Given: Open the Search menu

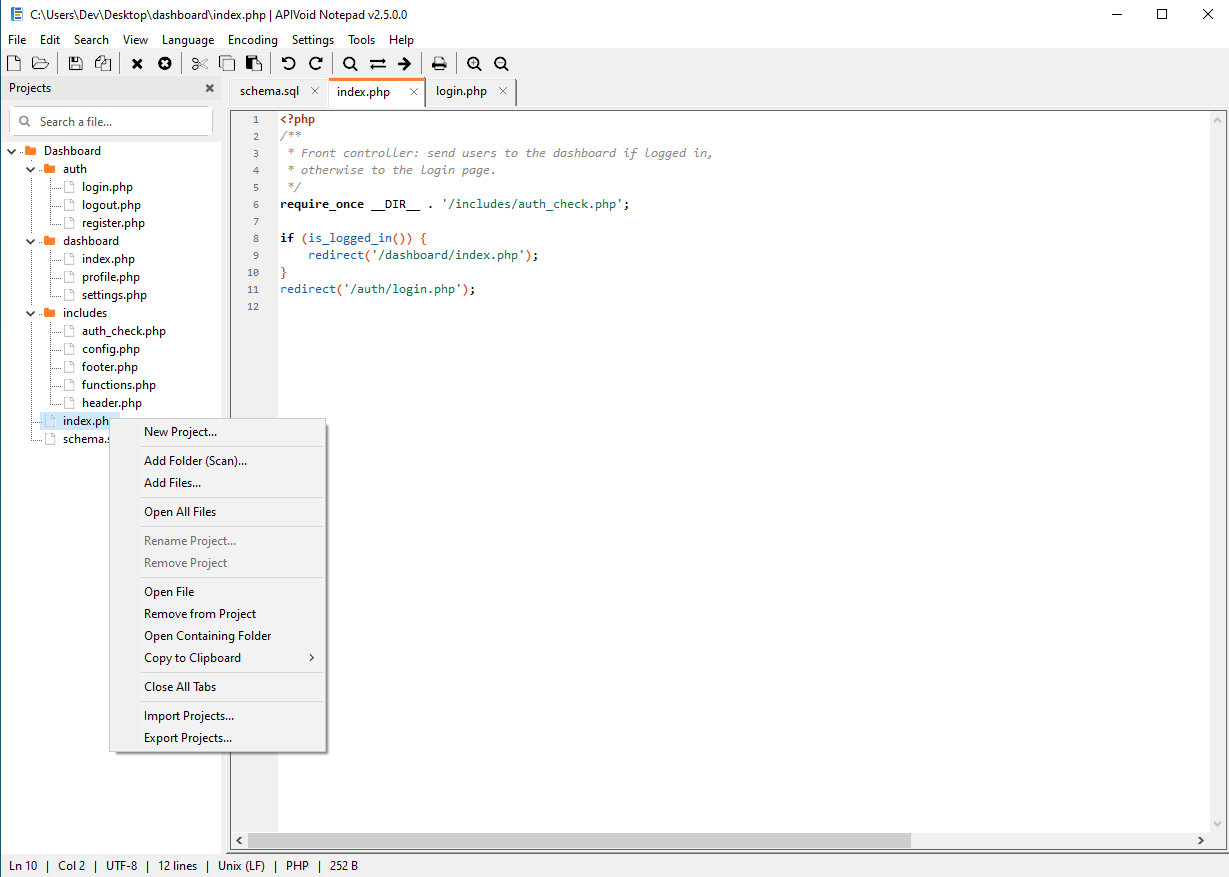Looking at the screenshot, I should click(x=91, y=40).
